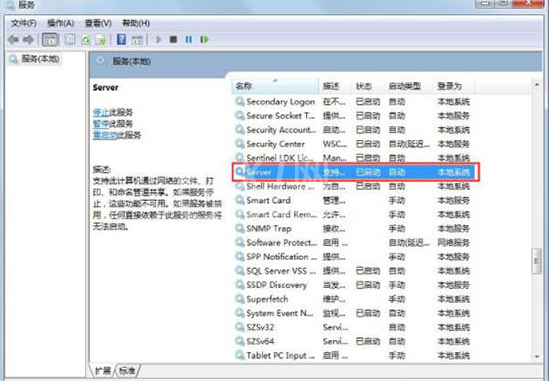
Task: Click the green Refresh toolbar icon
Action: (x=86, y=40)
